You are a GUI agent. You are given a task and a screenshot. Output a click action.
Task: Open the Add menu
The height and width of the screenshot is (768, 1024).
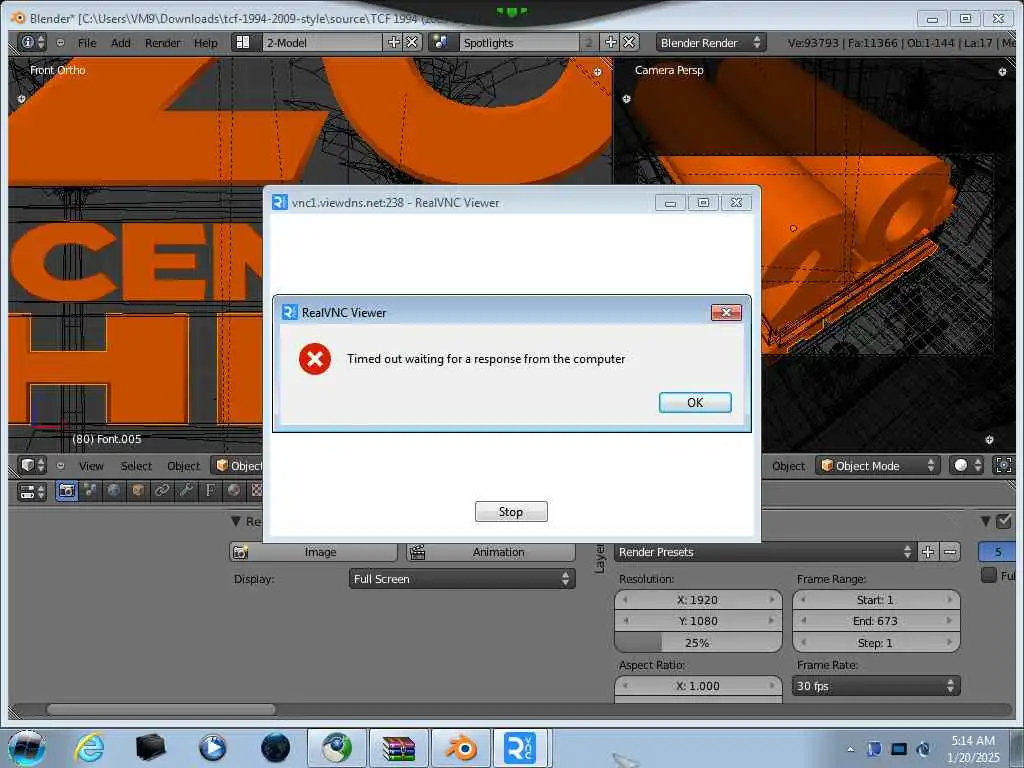tap(121, 43)
